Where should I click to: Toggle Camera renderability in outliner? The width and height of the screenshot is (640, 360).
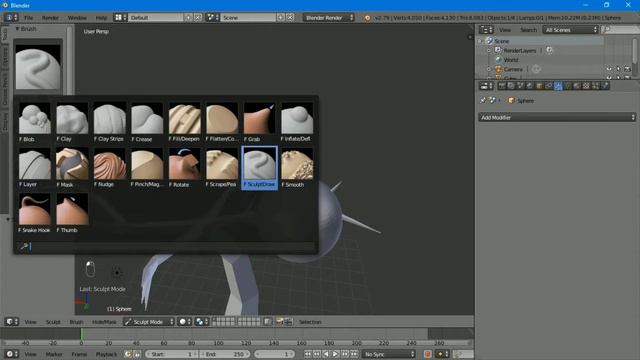[x=627, y=69]
